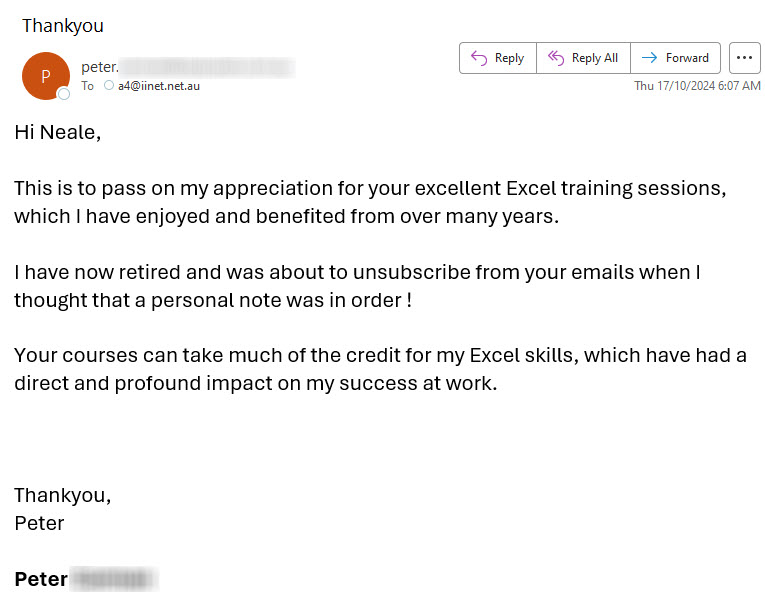Click the blurred surname in the signature
This screenshot has height=593, width=765.
[x=115, y=579]
